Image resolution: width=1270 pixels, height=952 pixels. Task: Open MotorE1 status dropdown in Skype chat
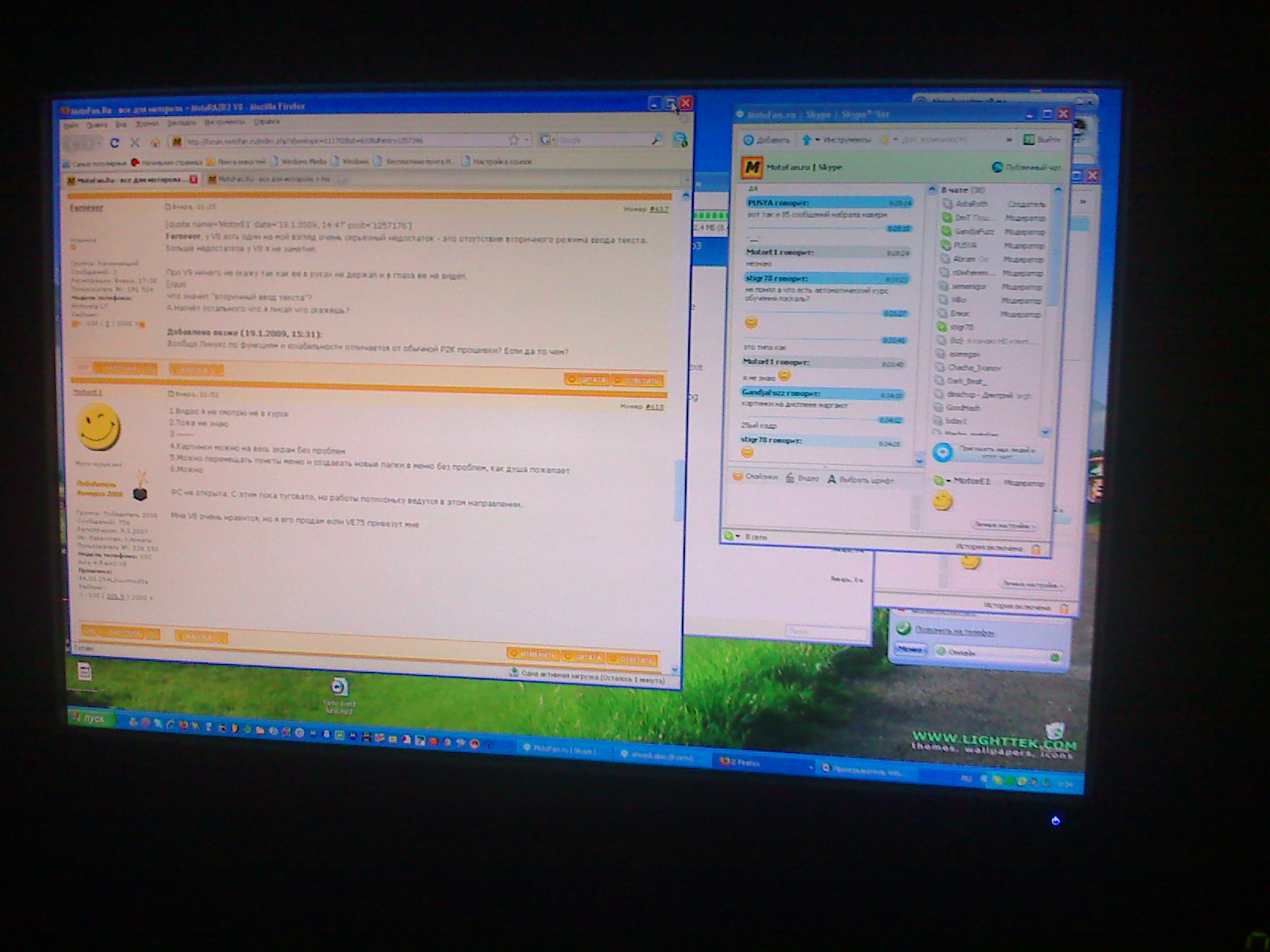948,482
